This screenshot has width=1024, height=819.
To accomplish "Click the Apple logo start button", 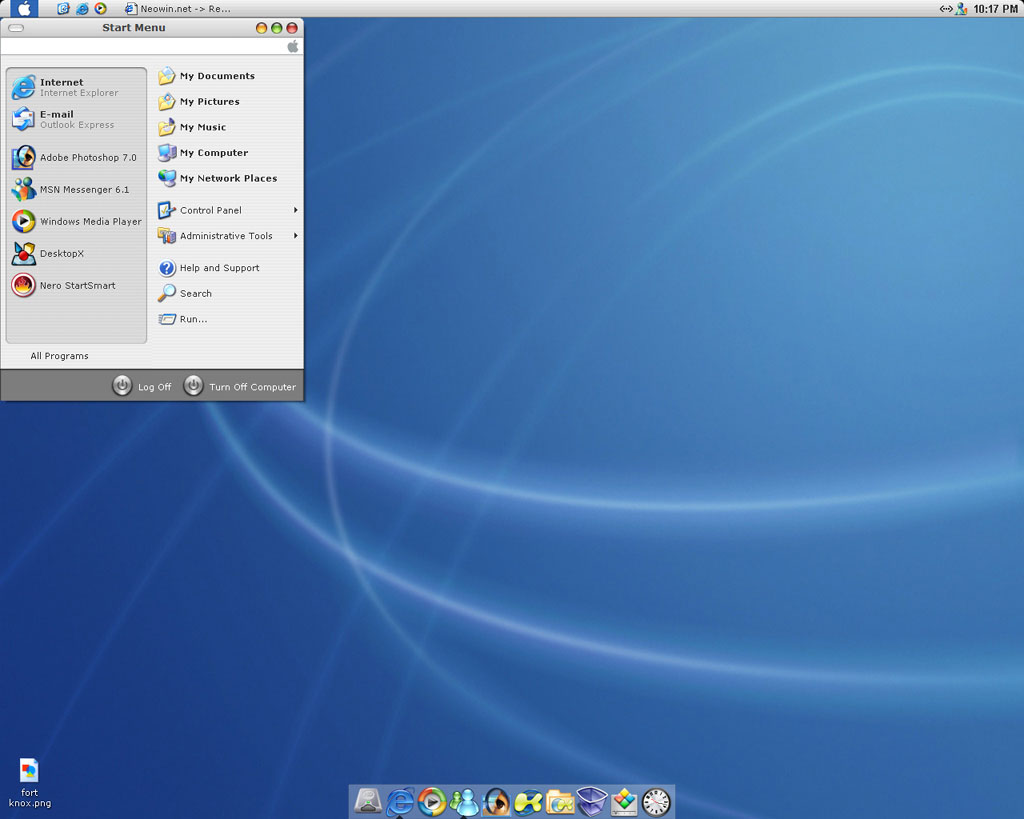I will 24,9.
